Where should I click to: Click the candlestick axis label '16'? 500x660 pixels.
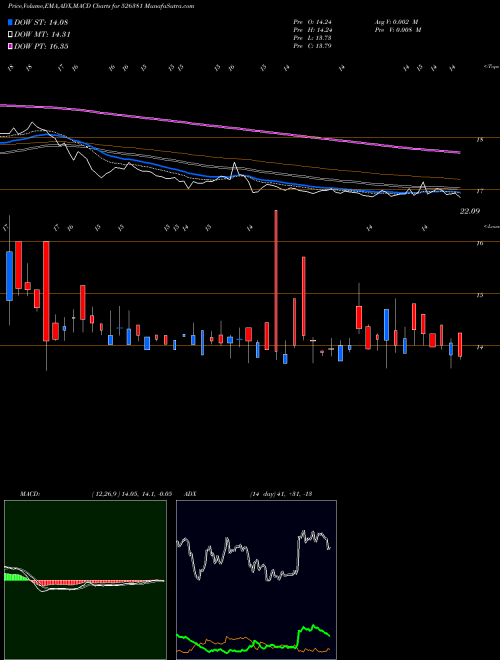[479, 243]
